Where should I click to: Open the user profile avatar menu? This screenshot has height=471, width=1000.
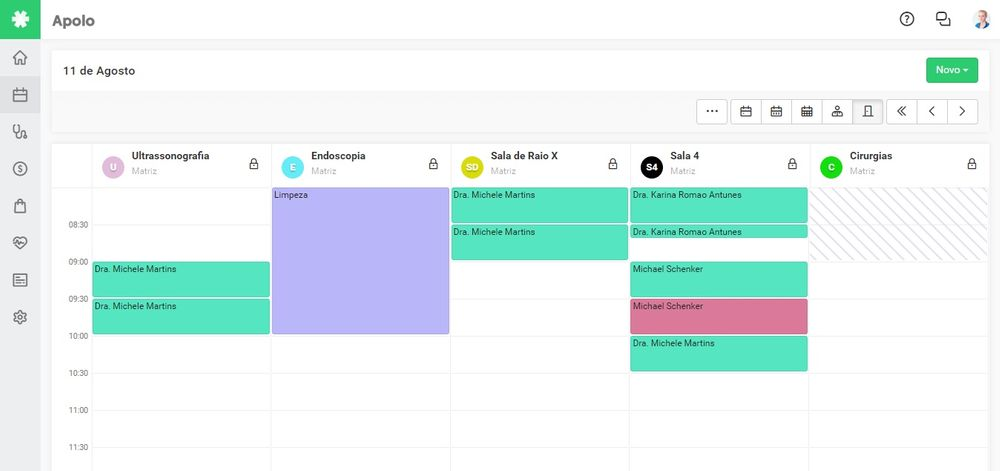click(981, 19)
